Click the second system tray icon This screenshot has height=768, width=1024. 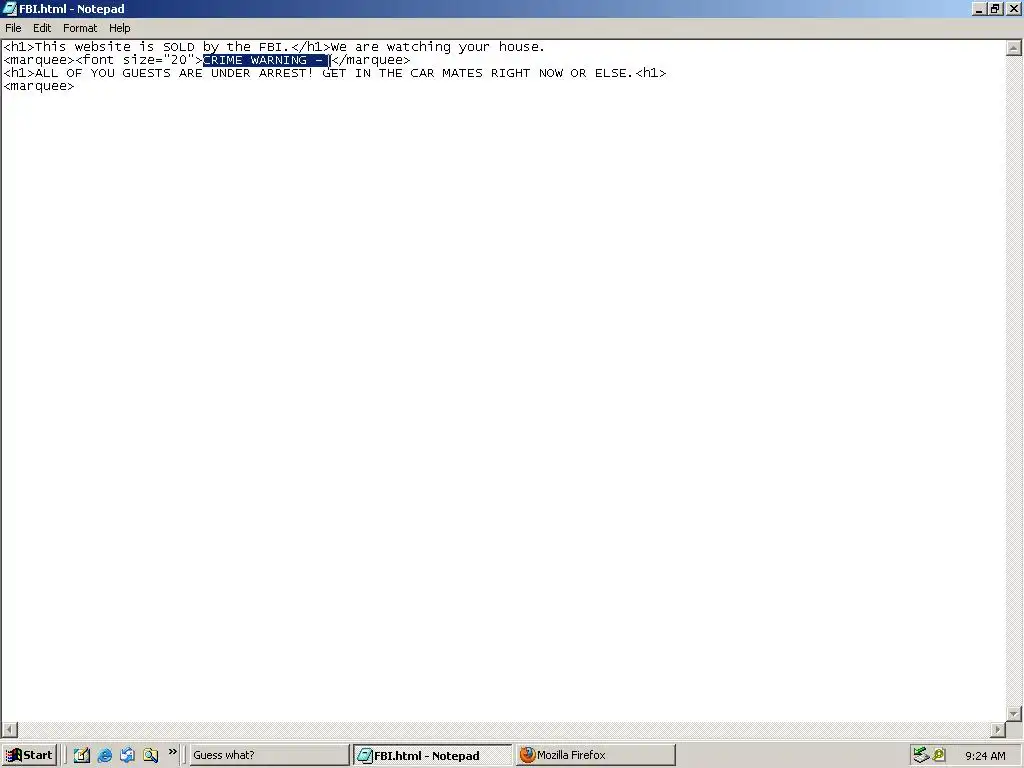(x=939, y=755)
